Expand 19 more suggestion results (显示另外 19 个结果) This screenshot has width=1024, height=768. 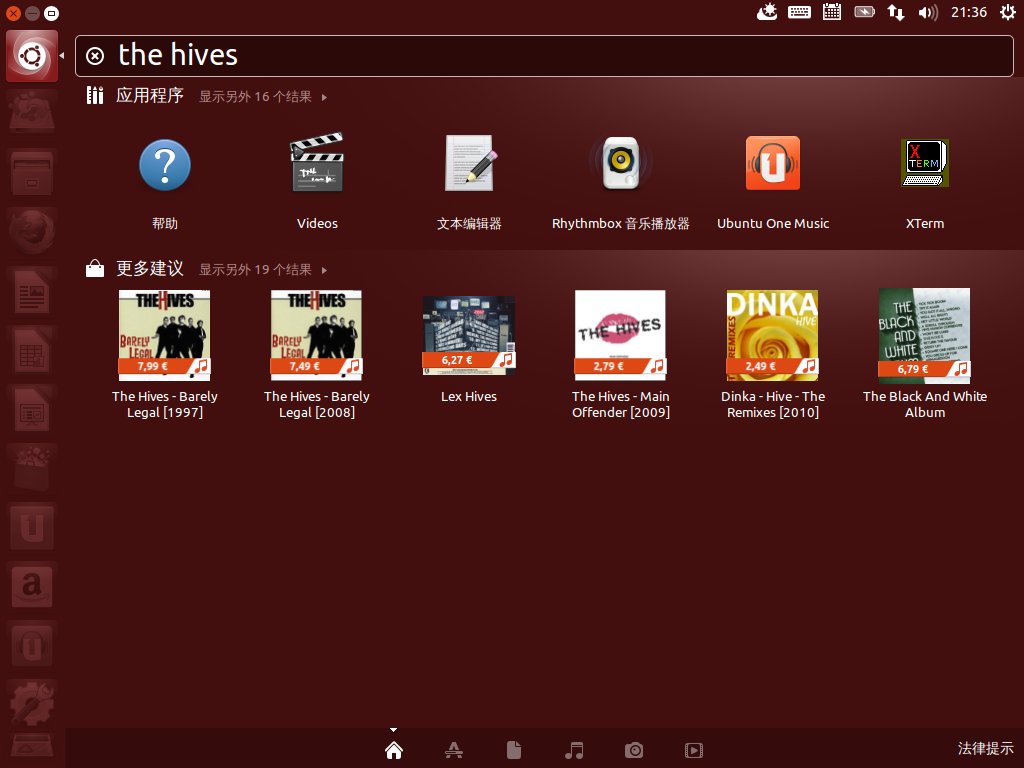pyautogui.click(x=263, y=270)
